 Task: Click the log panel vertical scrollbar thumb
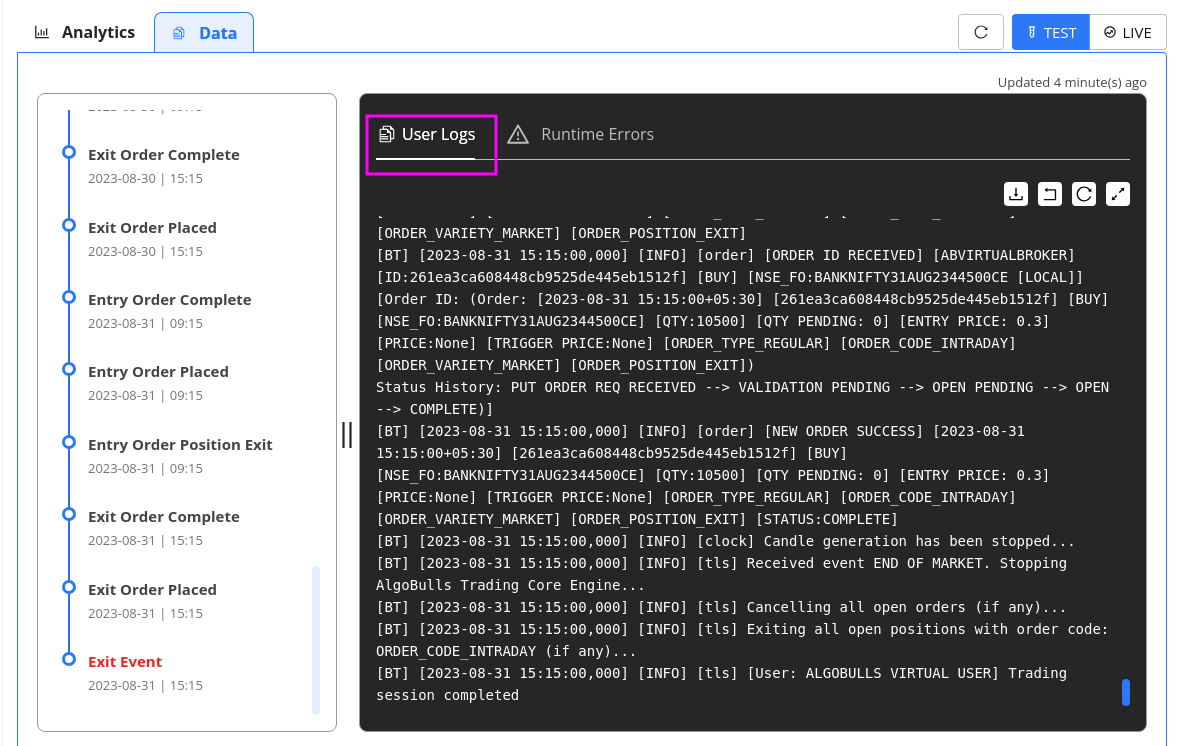(x=1125, y=692)
